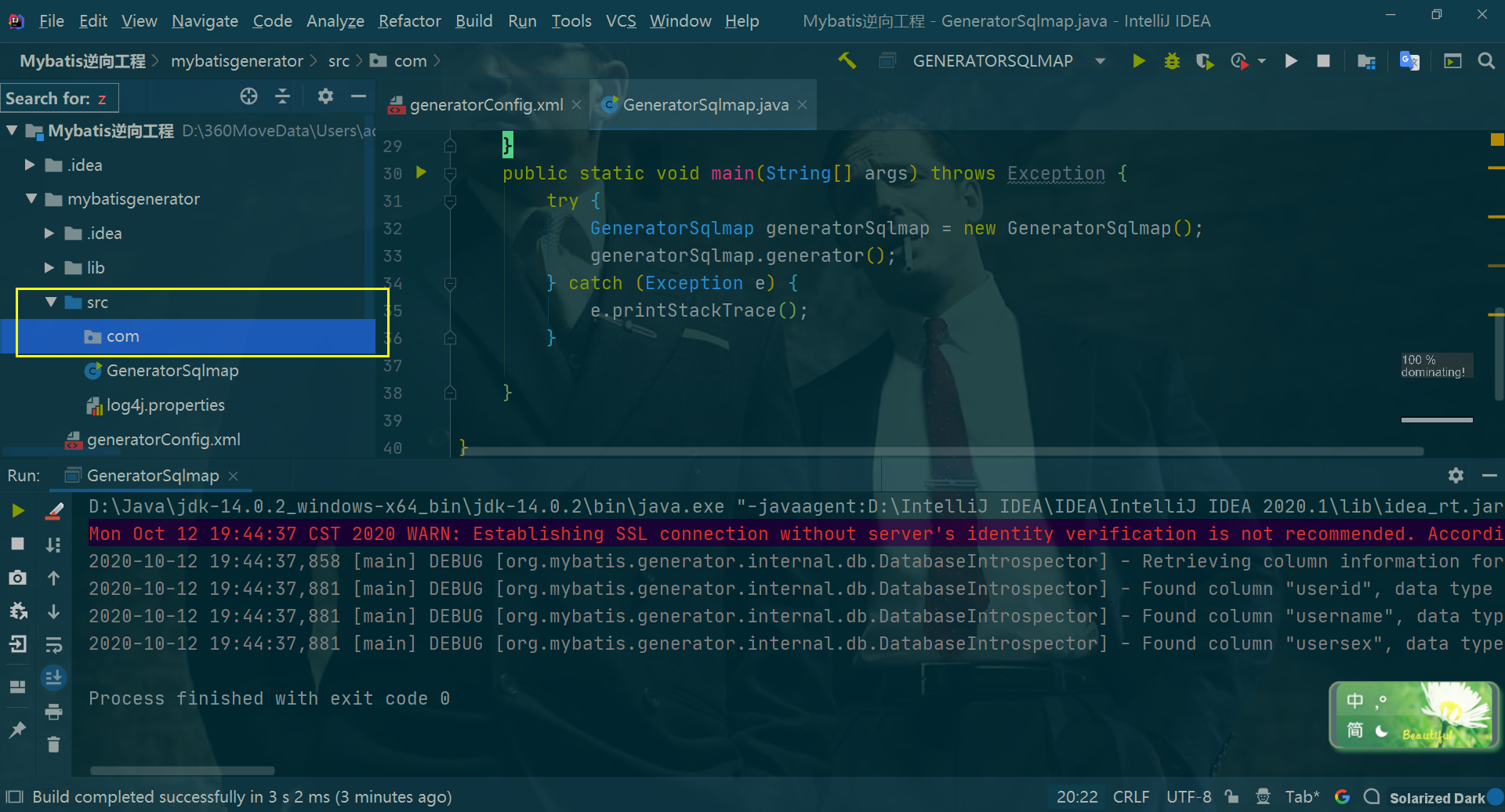Click the locate-in-project target icon

(248, 96)
